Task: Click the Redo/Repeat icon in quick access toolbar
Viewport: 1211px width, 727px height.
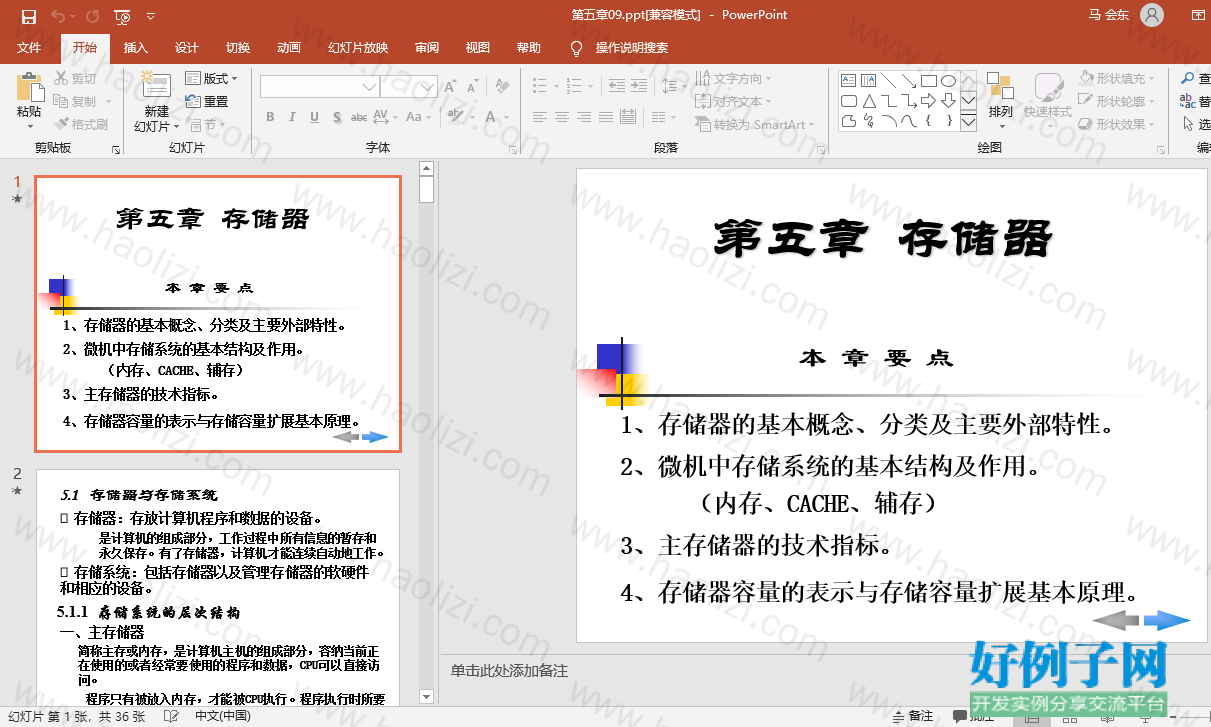Action: 92,16
